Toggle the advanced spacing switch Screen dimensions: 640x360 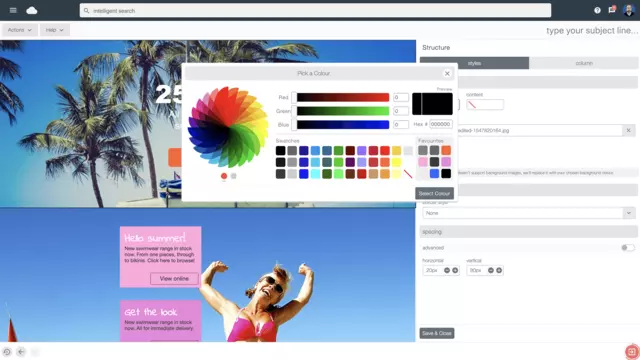tap(628, 248)
